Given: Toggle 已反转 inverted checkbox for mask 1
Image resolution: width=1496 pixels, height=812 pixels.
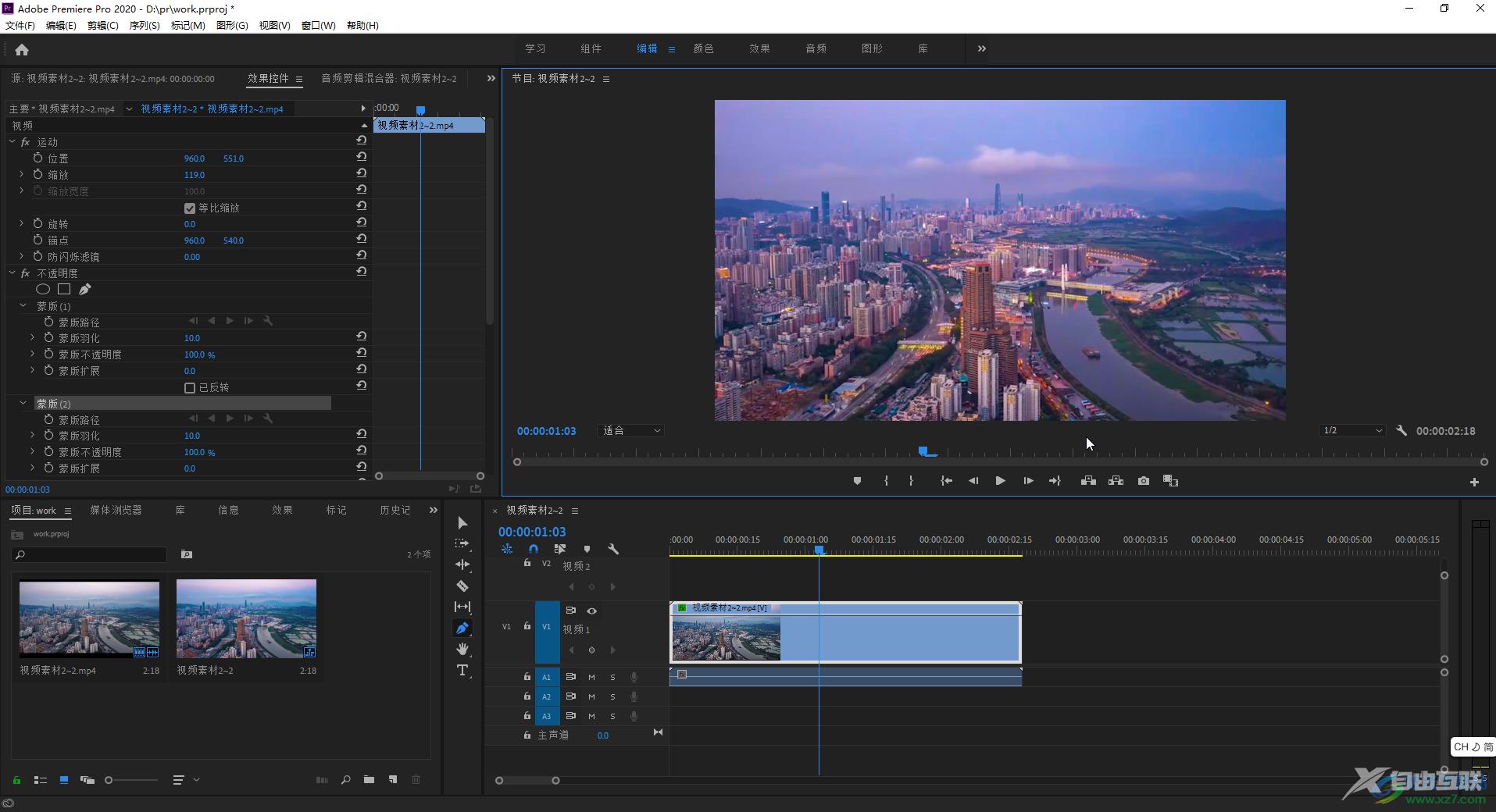Looking at the screenshot, I should coord(189,387).
